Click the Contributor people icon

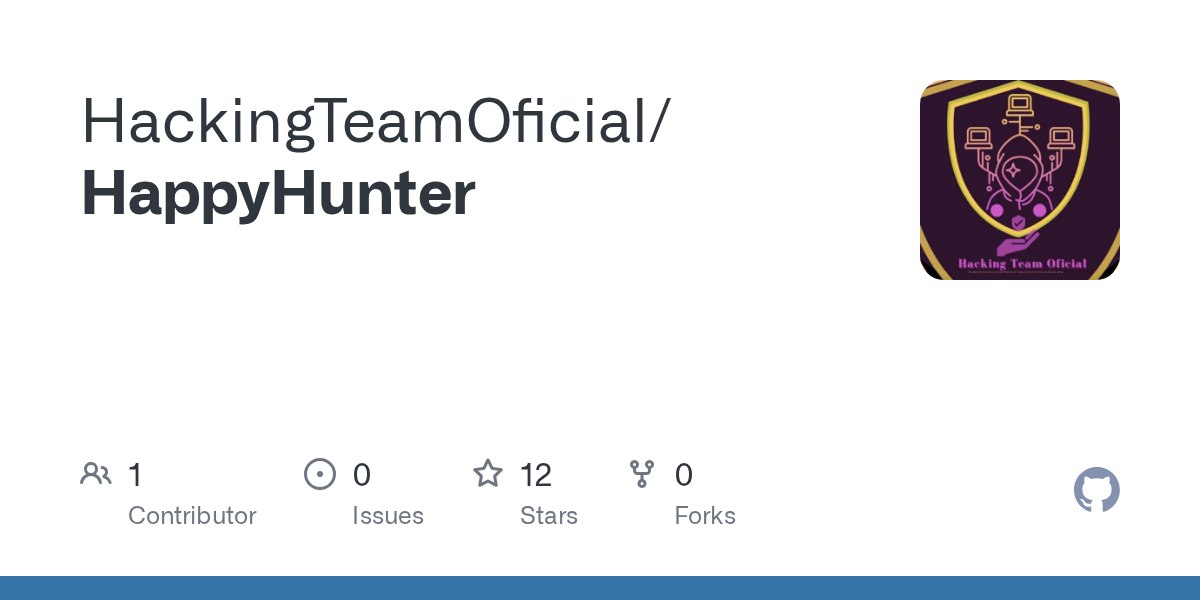[x=96, y=474]
